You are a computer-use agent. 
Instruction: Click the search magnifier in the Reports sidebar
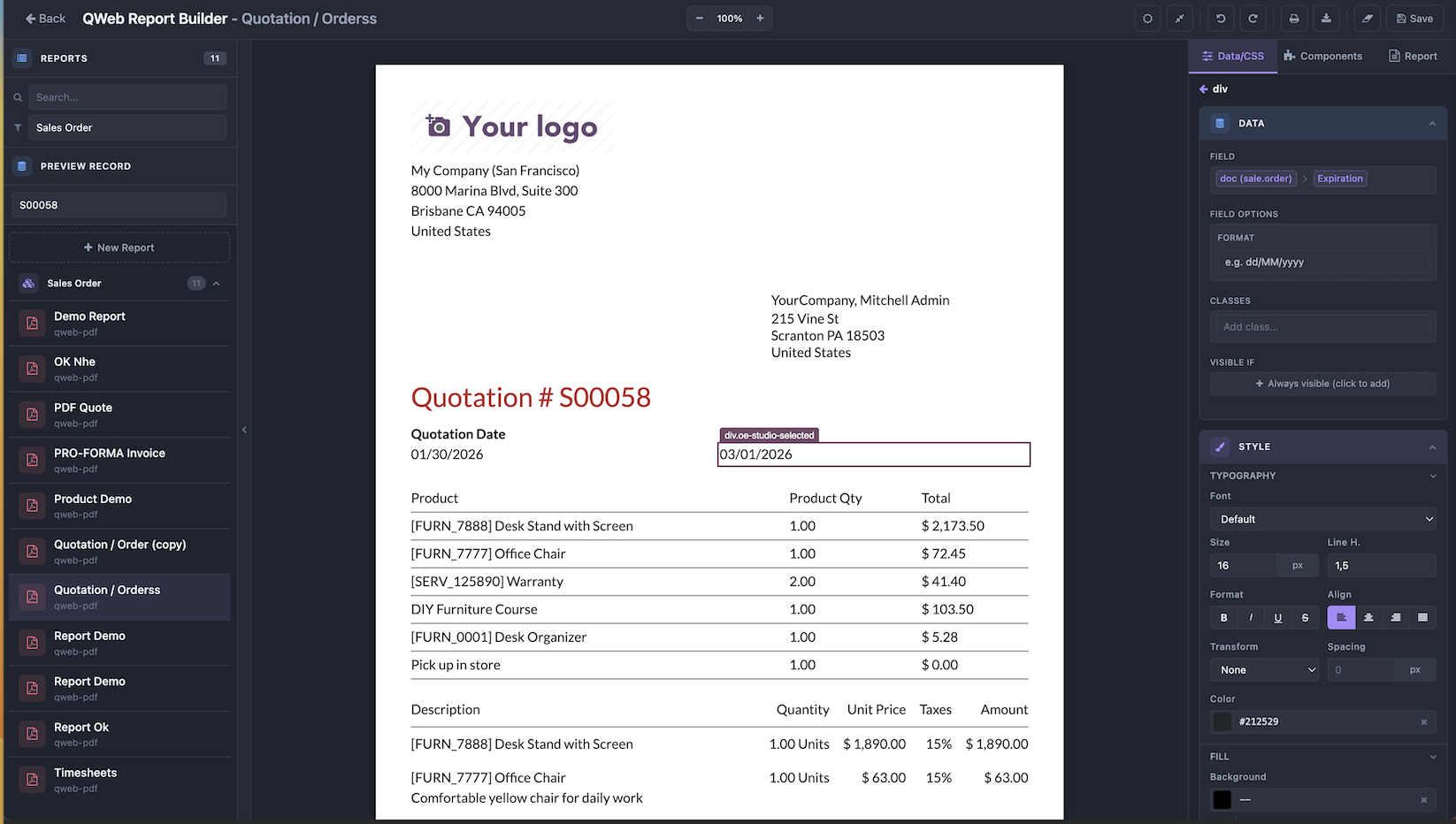pyautogui.click(x=17, y=96)
